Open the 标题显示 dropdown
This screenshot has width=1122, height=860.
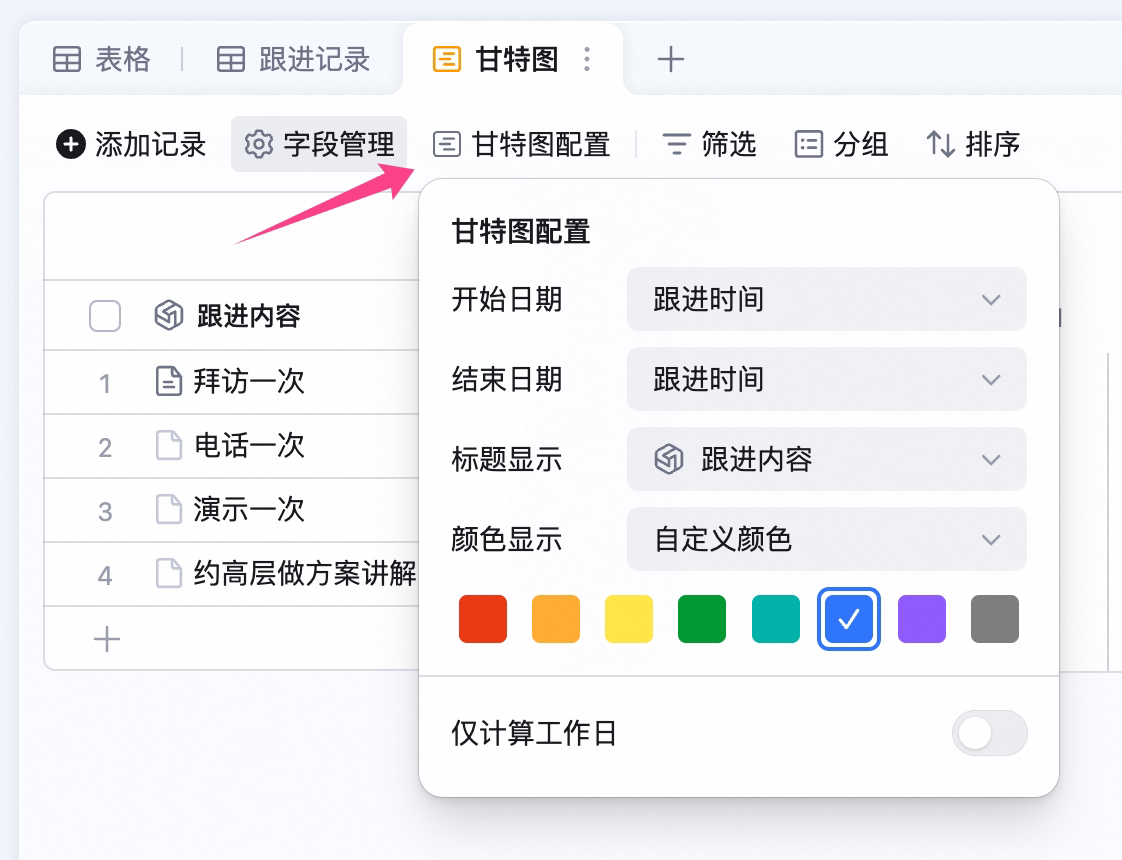tap(826, 459)
